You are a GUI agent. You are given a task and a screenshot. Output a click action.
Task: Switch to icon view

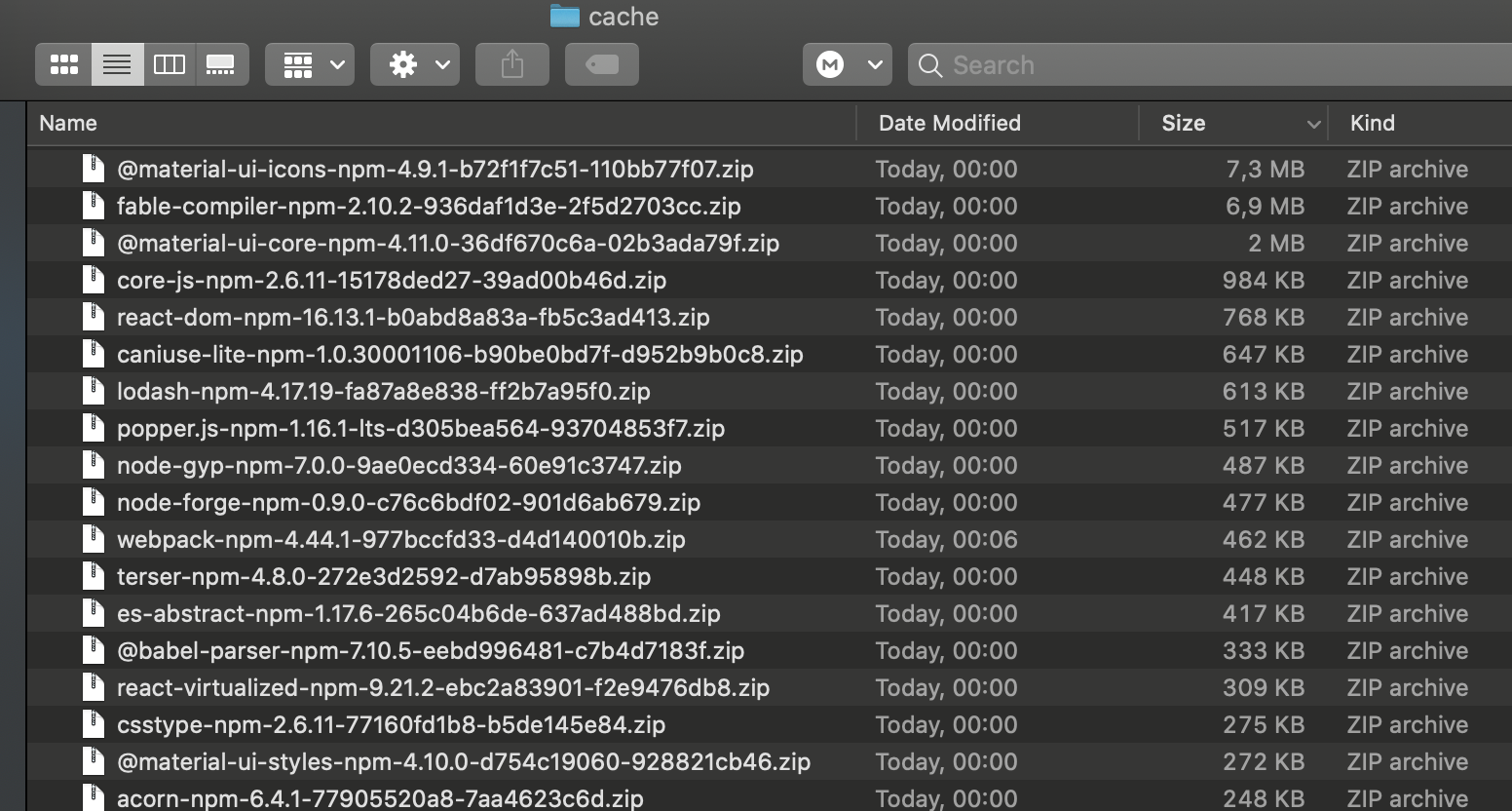[x=64, y=64]
